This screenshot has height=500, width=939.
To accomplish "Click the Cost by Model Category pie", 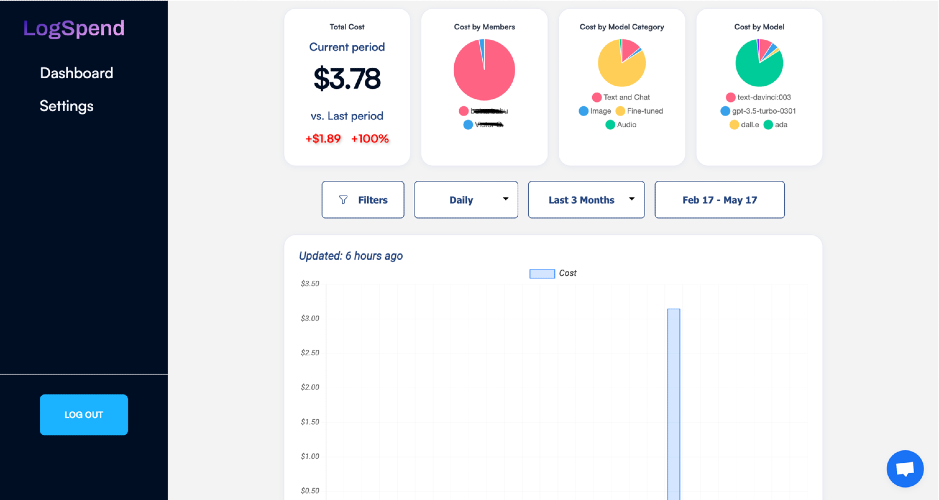I will [x=622, y=63].
